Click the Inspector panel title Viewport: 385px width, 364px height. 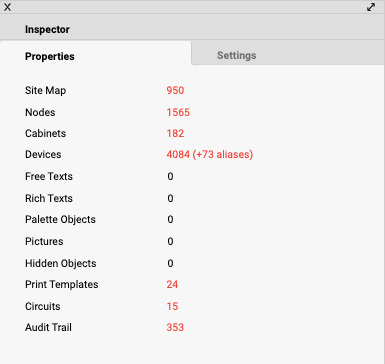pyautogui.click(x=47, y=29)
